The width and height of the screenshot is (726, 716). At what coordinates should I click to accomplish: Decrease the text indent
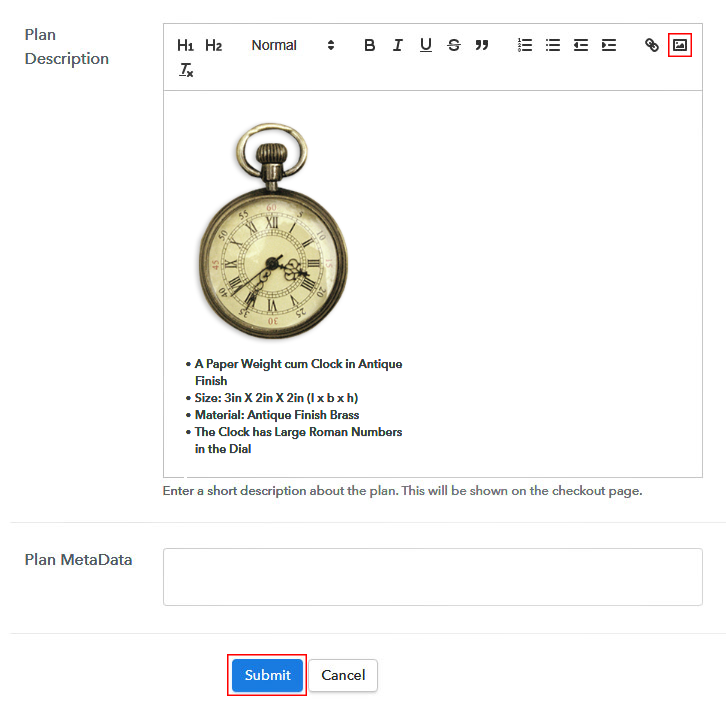[580, 45]
